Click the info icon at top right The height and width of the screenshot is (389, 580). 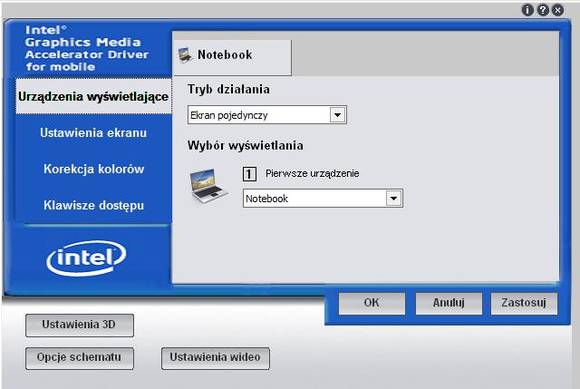(527, 10)
